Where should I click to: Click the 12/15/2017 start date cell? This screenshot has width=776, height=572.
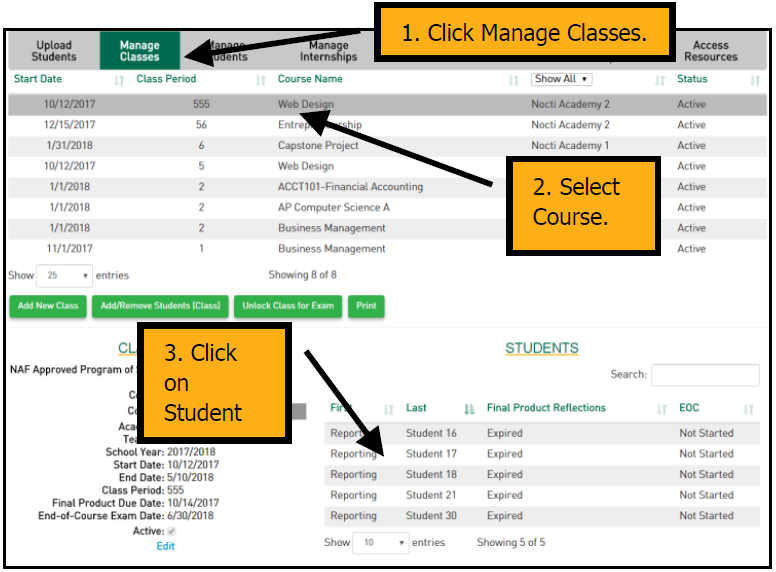[69, 125]
